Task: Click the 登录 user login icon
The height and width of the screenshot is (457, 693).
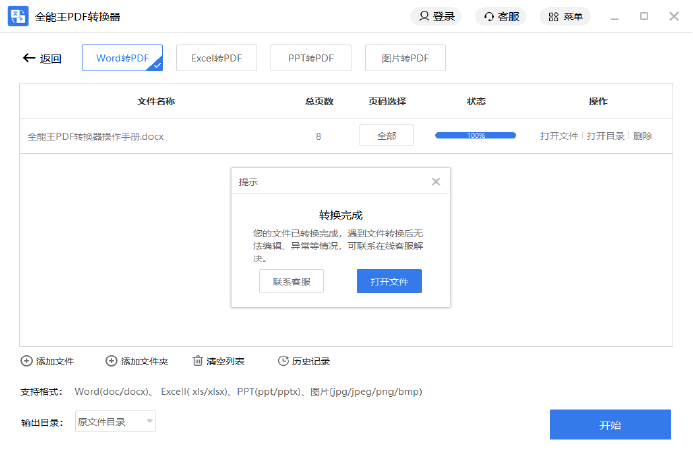Action: [425, 16]
